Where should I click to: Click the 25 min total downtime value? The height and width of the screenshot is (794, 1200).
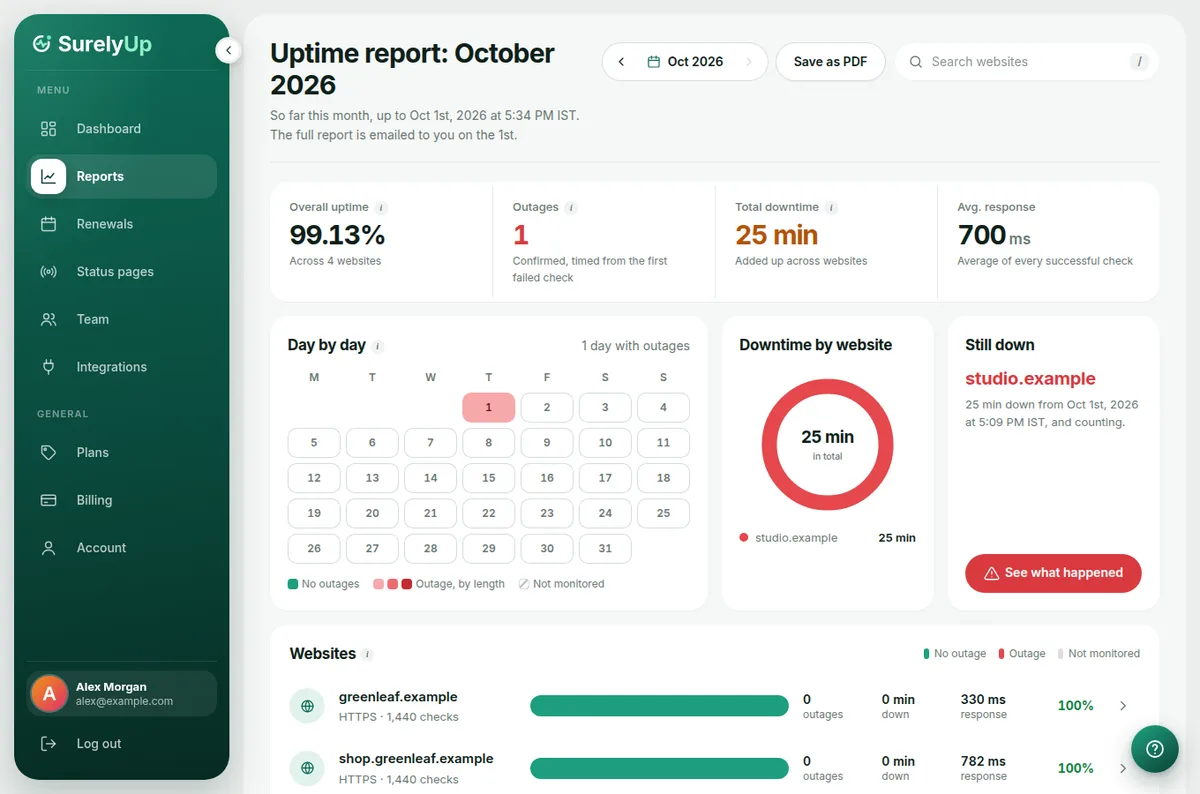click(776, 235)
